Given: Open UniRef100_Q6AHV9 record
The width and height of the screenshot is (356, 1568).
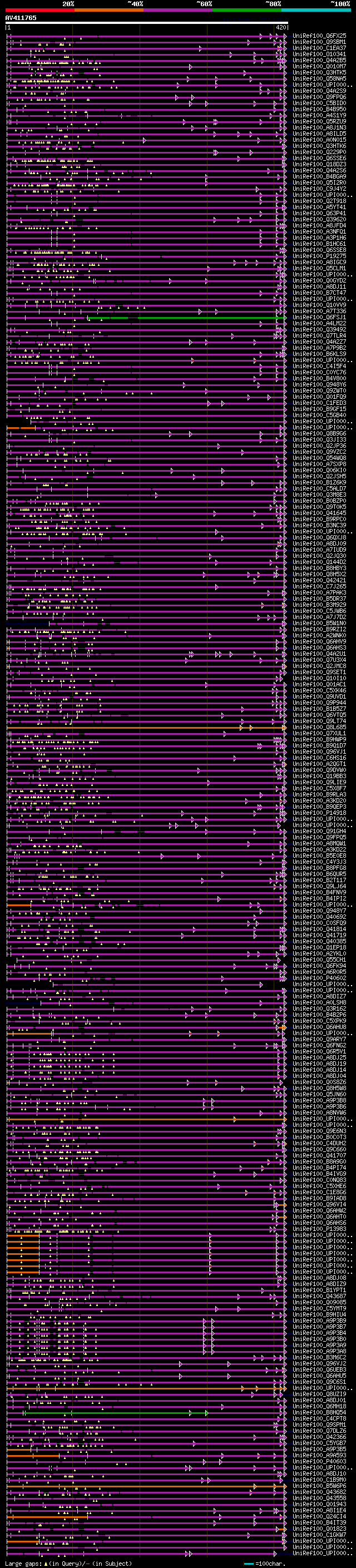Looking at the screenshot, I should (x=319, y=641).
